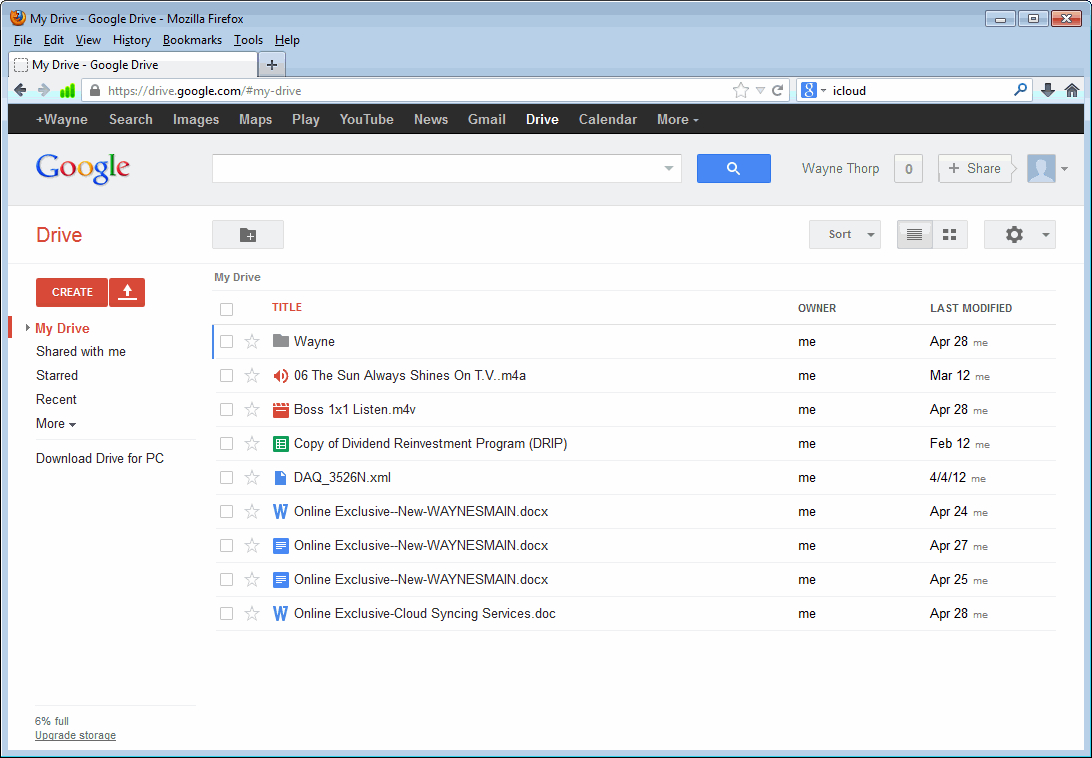Check the 06 The Sun Always Shines checkbox
The image size is (1092, 758).
coord(226,376)
